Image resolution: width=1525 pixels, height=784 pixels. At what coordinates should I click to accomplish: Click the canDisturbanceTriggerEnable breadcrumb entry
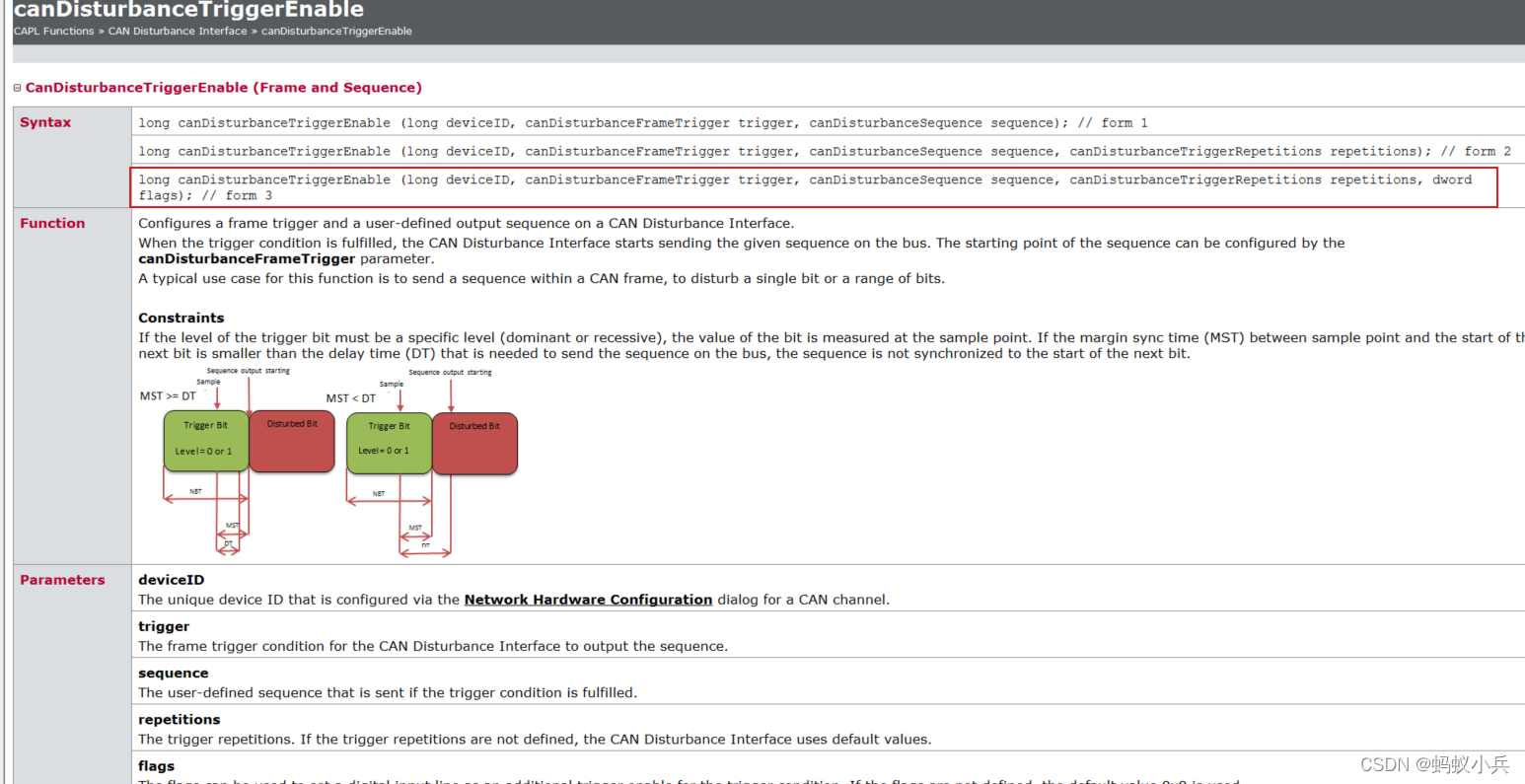point(336,32)
